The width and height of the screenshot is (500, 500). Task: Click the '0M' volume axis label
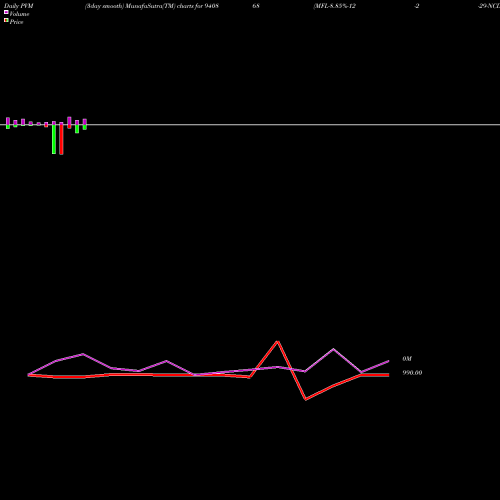point(407,359)
